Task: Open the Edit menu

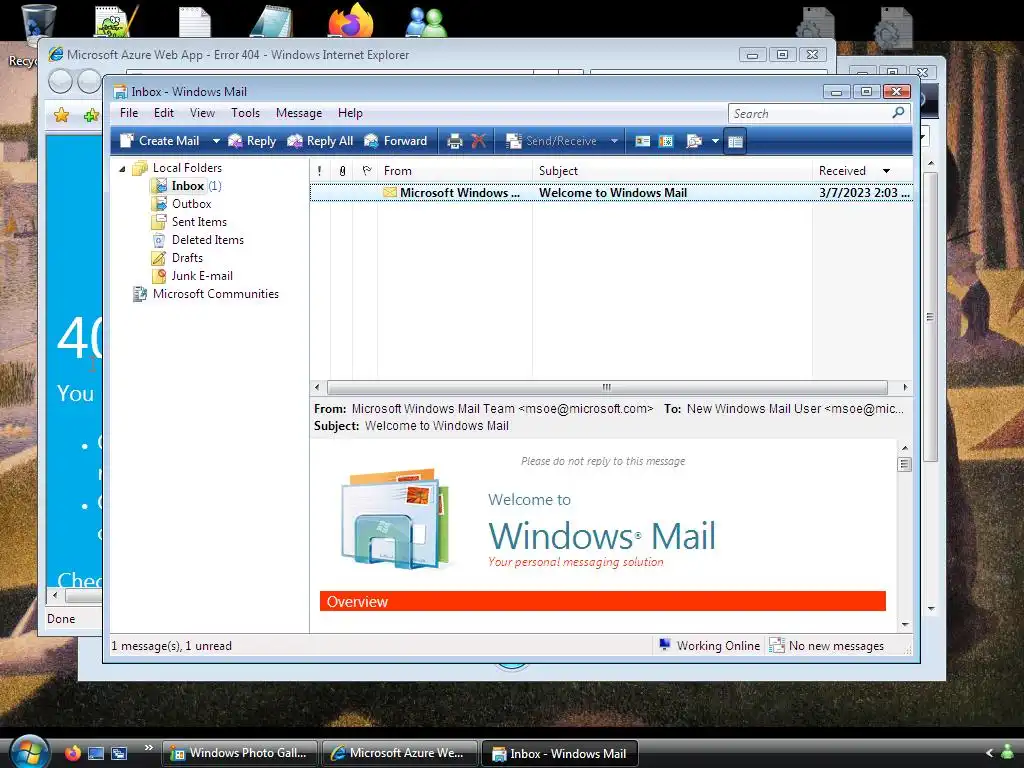Action: [163, 113]
